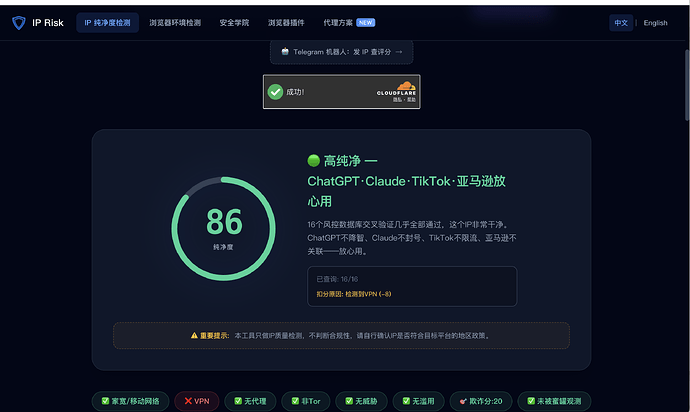Click the 无威胁 tag

361,401
